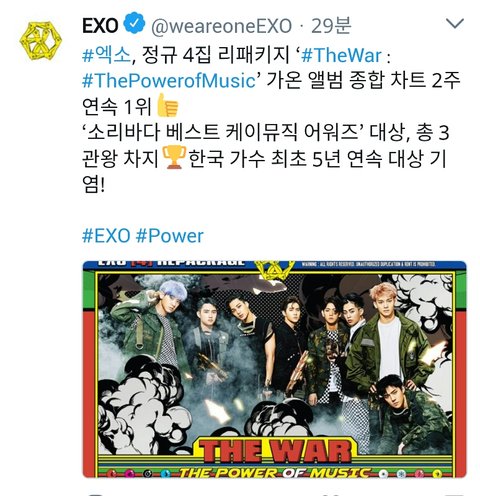Open the EXO display name profile link

pos(100,25)
